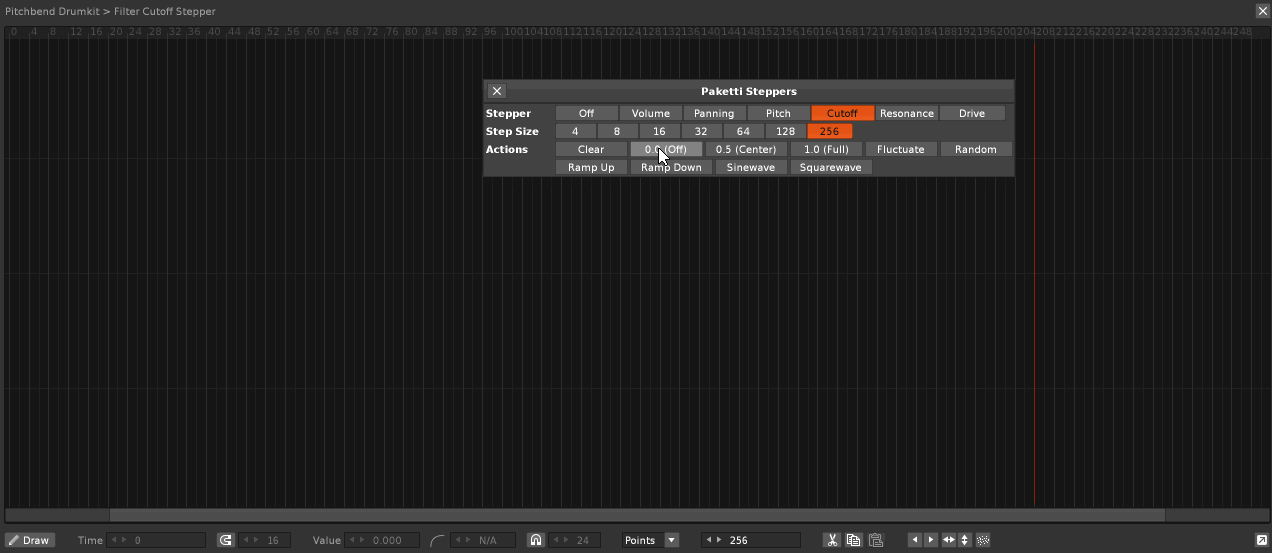The width and height of the screenshot is (1272, 553).
Task: Click the paste clipboard icon
Action: (x=875, y=540)
